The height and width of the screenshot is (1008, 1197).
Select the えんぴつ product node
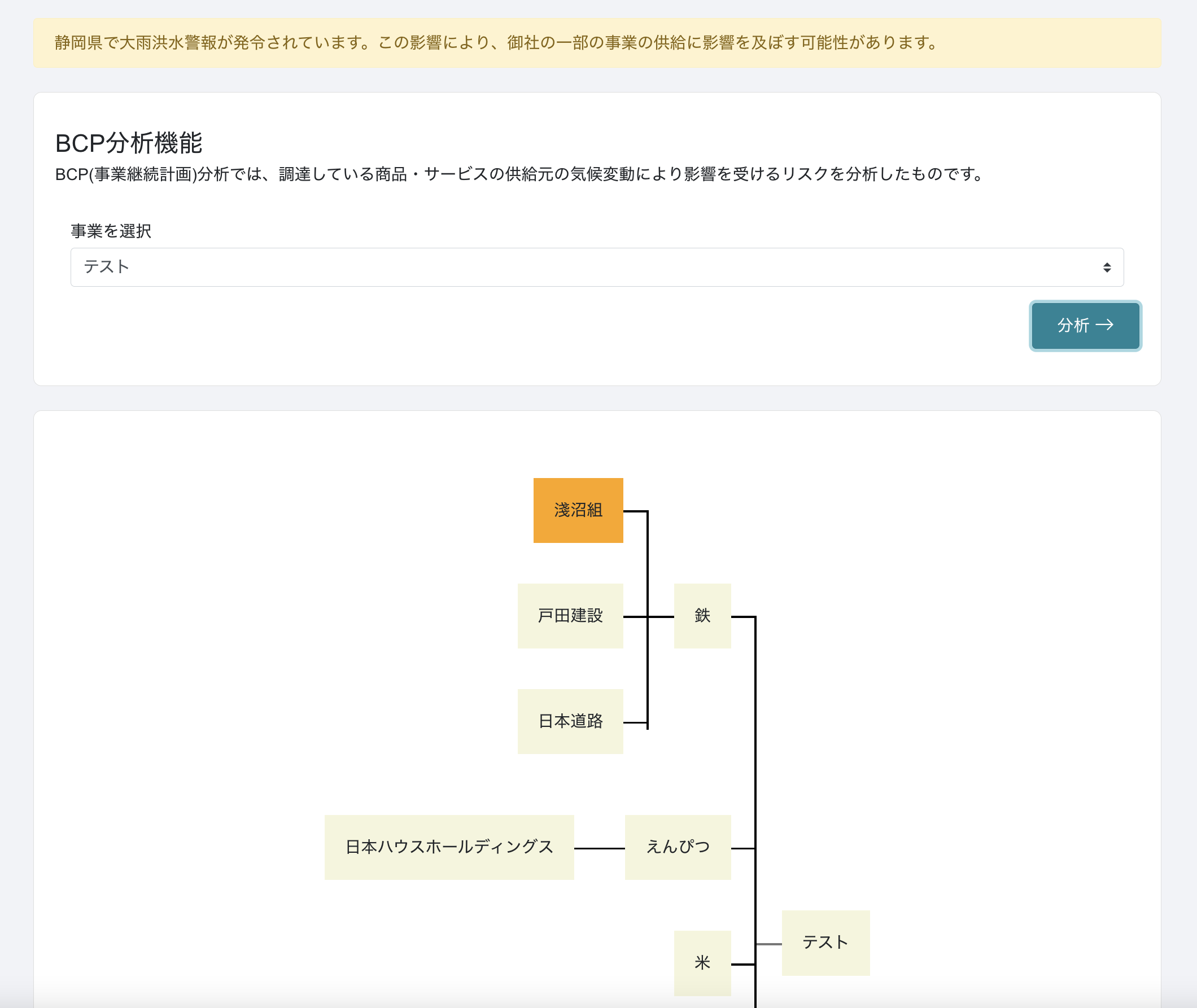tap(678, 847)
